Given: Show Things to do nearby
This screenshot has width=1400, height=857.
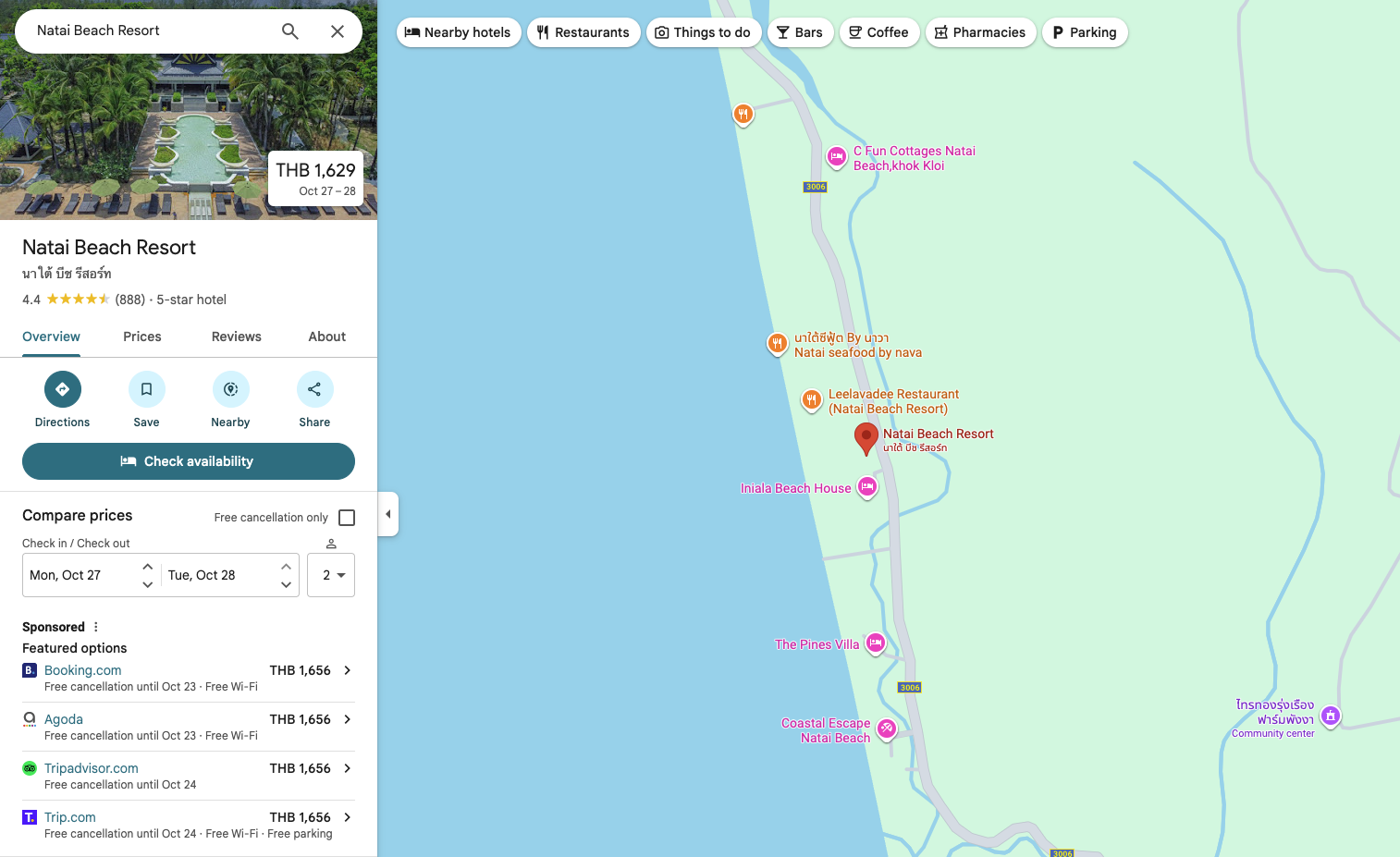Looking at the screenshot, I should (x=704, y=32).
